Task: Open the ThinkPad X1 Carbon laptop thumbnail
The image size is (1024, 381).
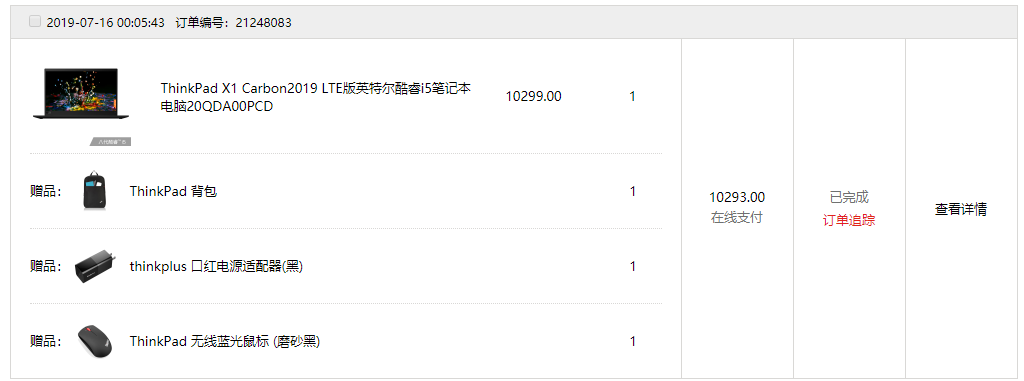Action: coord(81,94)
